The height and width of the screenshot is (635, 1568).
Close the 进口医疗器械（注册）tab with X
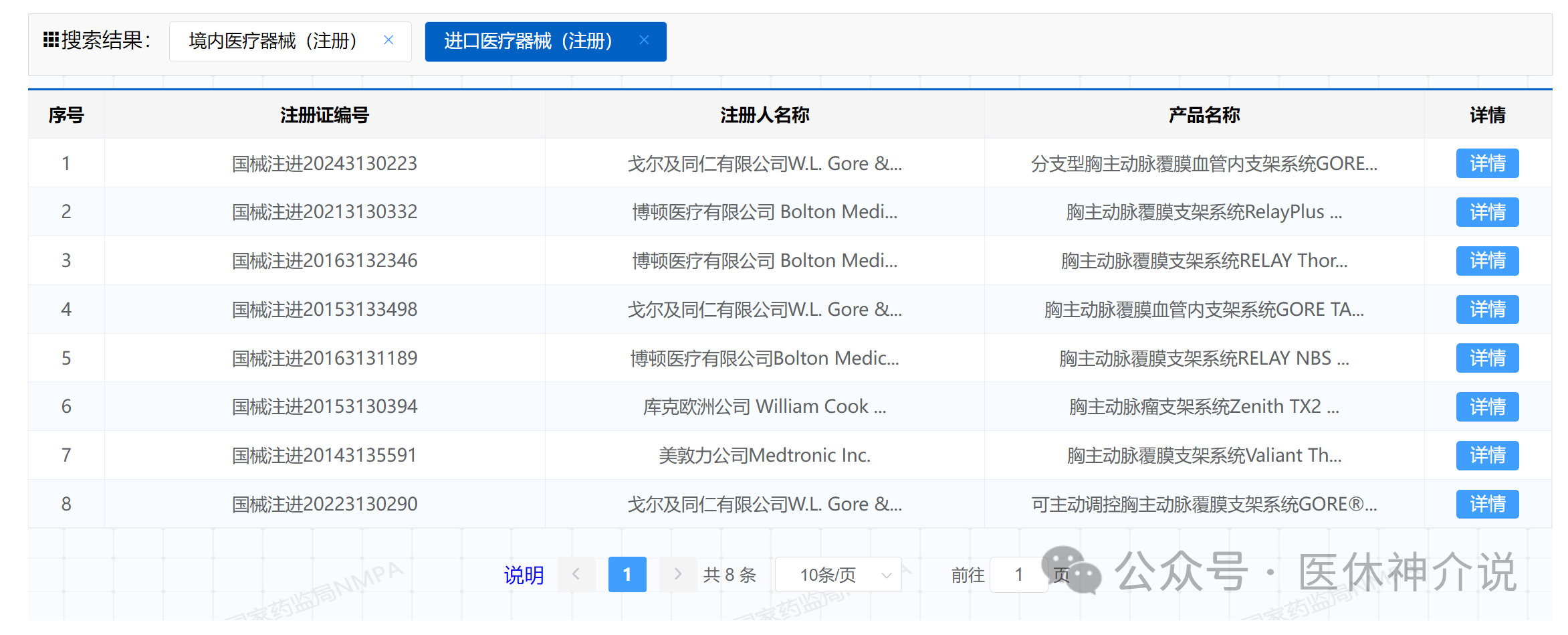coord(644,40)
